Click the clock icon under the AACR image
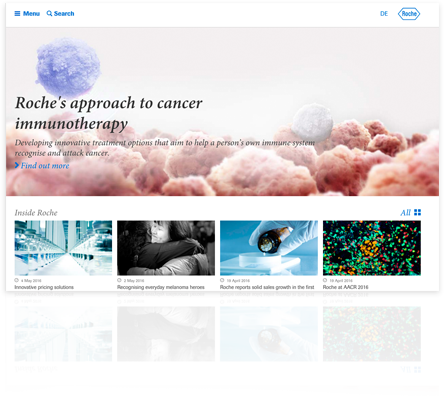The height and width of the screenshot is (396, 444). pos(325,280)
